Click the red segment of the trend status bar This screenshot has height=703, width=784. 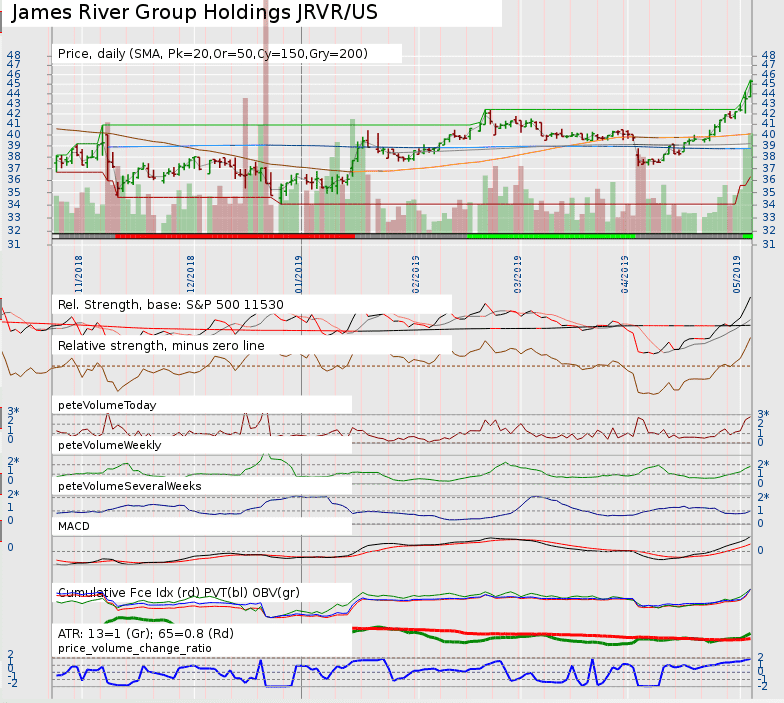click(x=235, y=236)
